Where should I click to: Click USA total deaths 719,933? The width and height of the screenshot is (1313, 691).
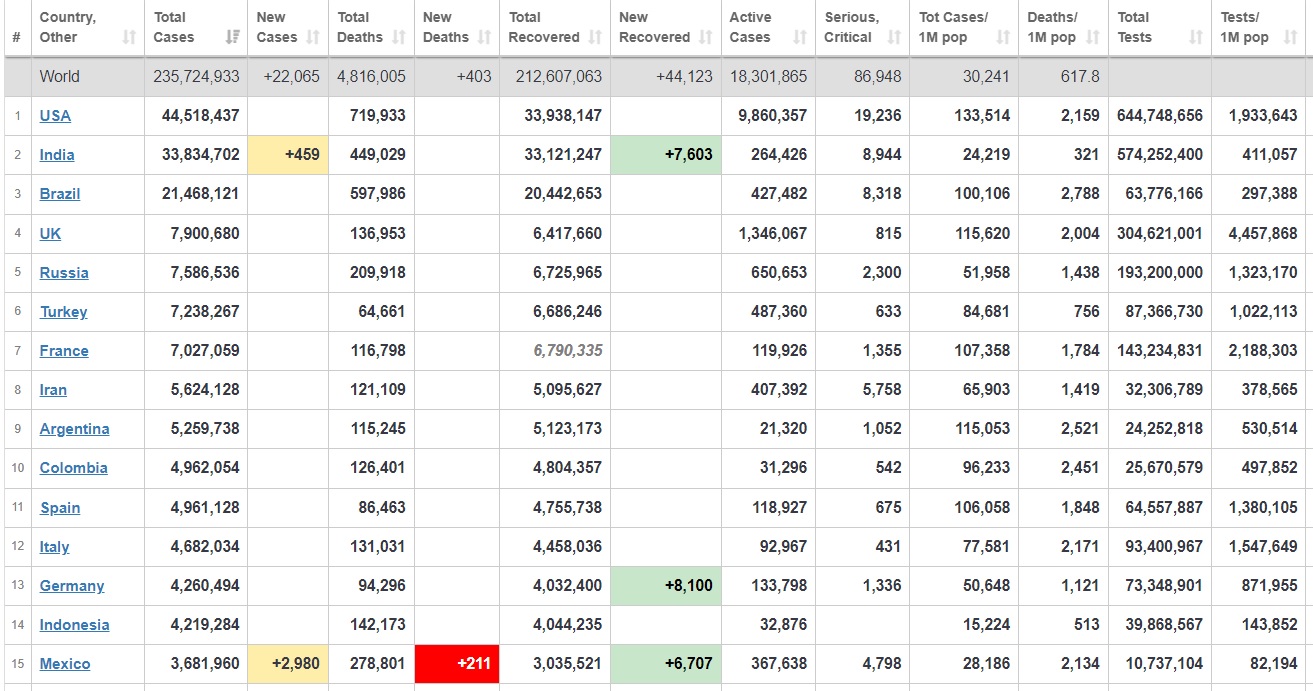[x=376, y=115]
